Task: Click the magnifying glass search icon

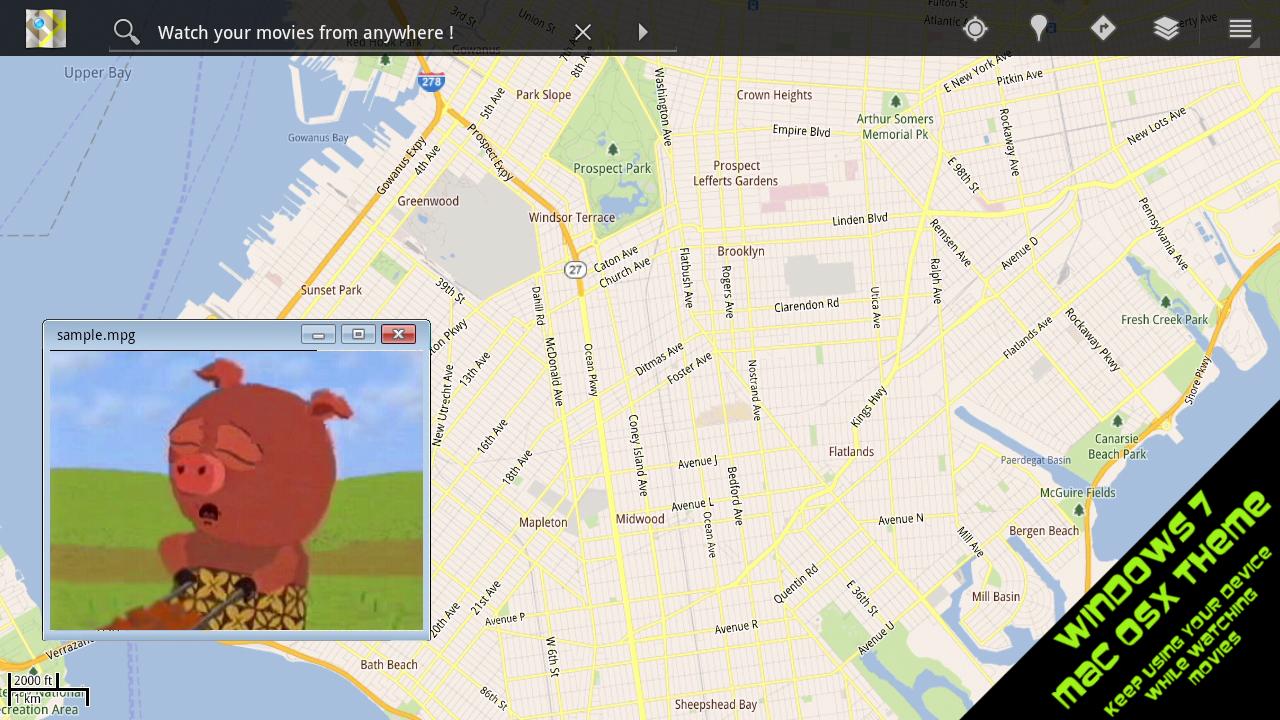Action: coord(126,32)
